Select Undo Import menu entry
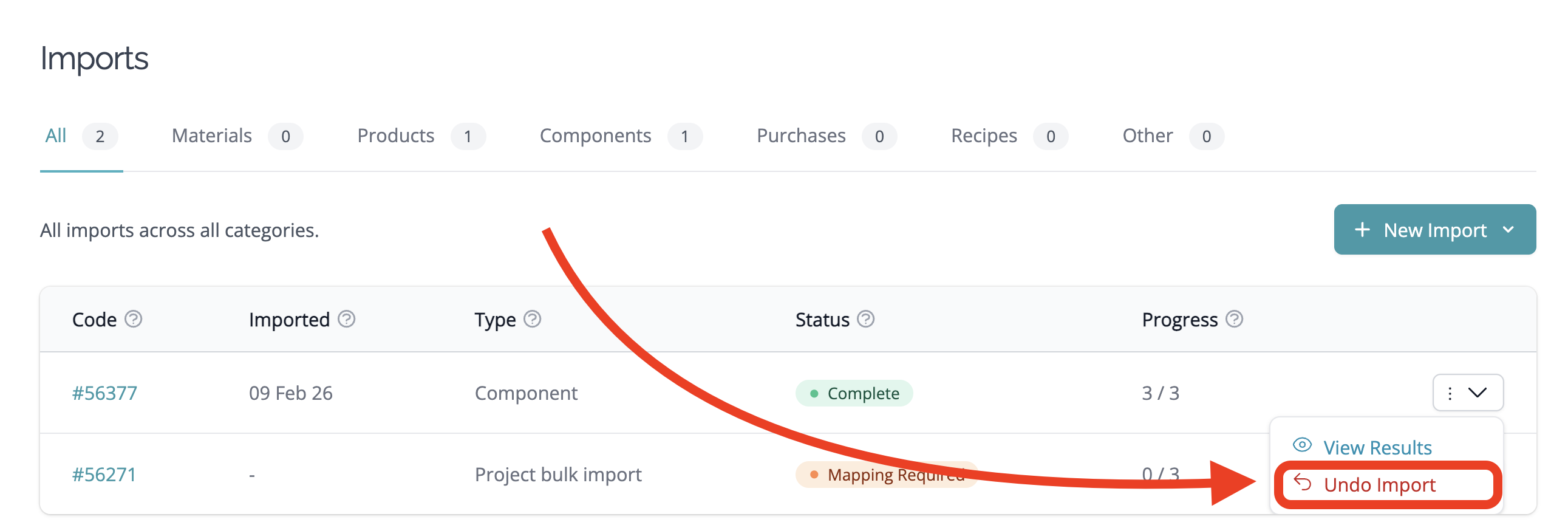The image size is (1568, 525). (x=1387, y=485)
